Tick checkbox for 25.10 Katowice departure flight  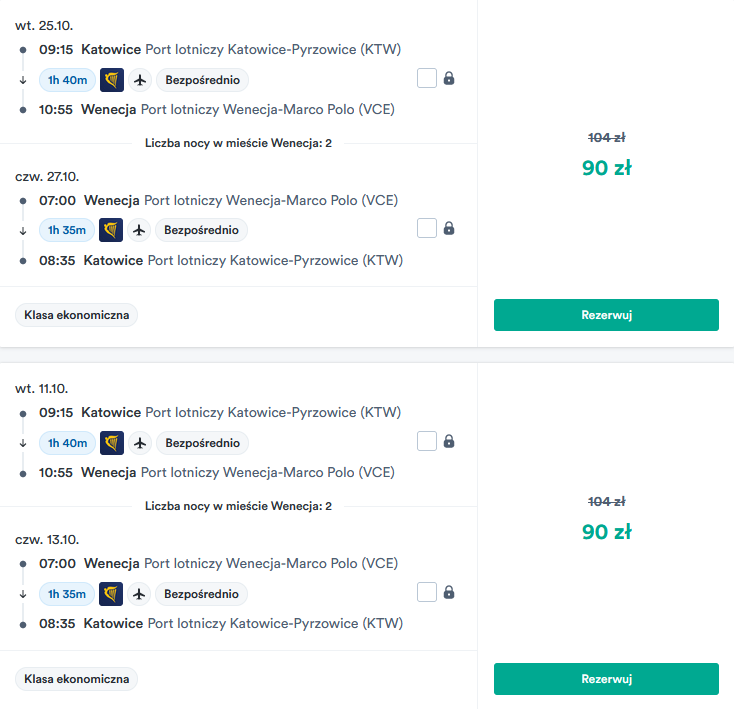427,78
